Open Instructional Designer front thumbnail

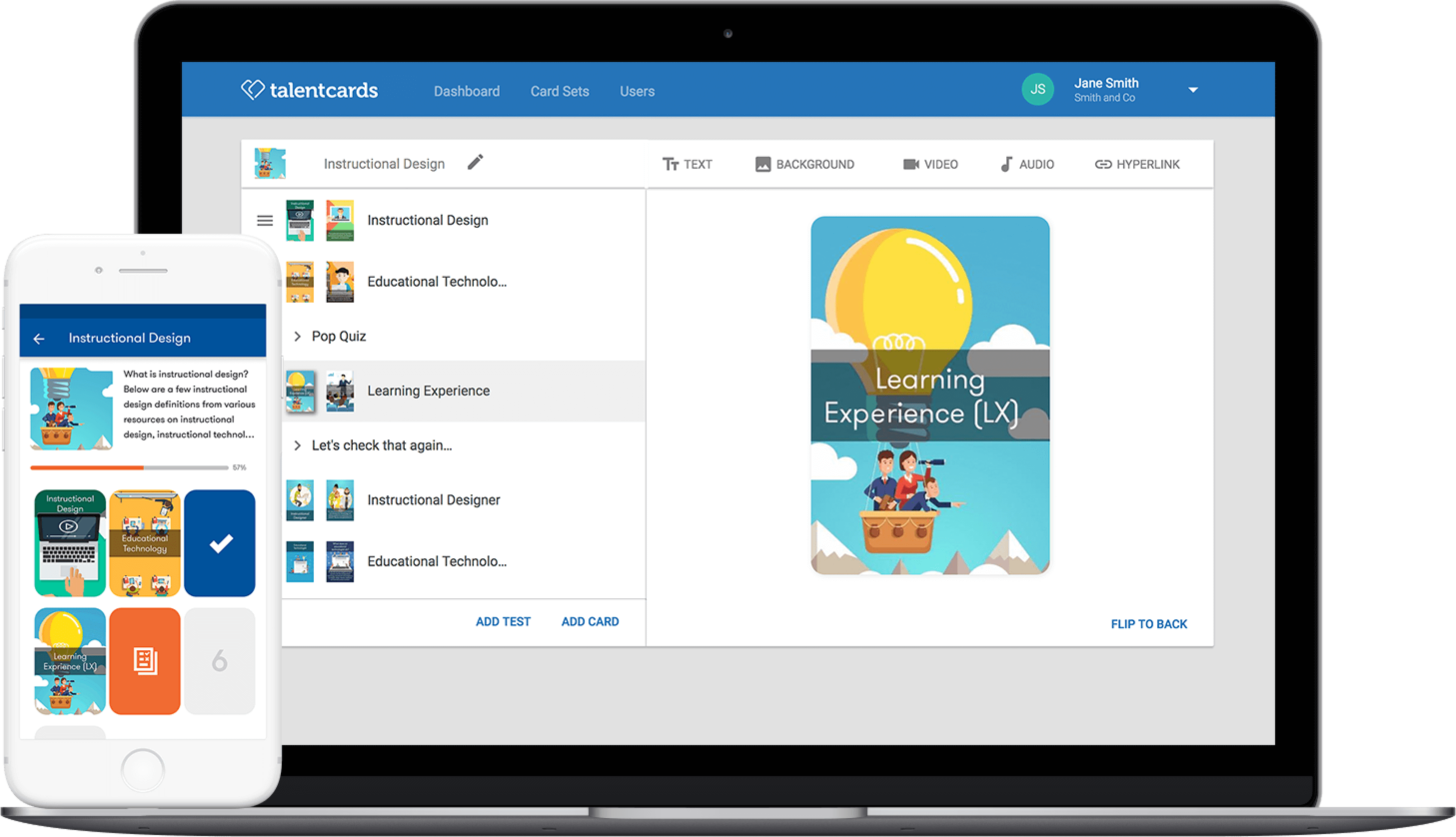300,500
